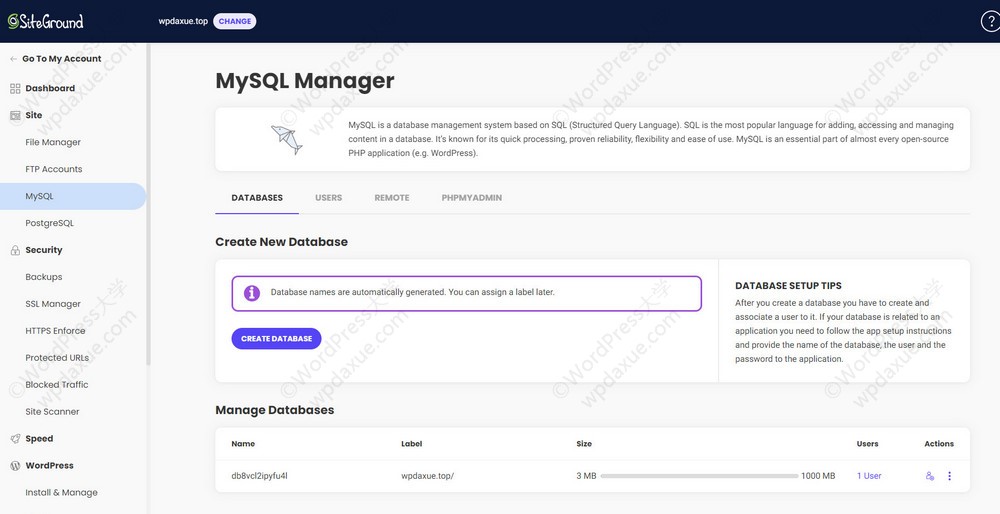Click the database size usage bar
The width and height of the screenshot is (1000, 514).
tap(699, 476)
